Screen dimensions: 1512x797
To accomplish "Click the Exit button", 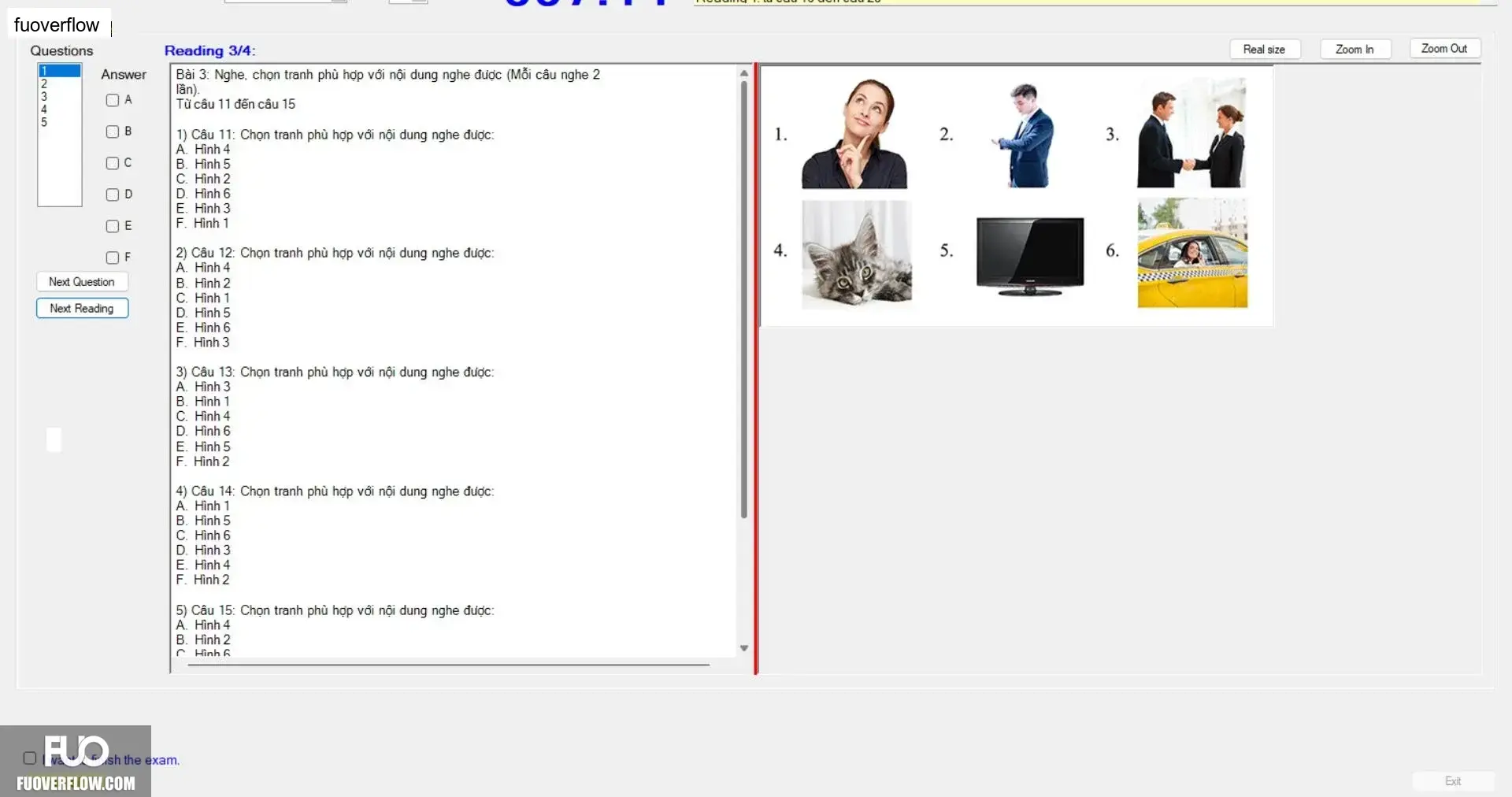I will (x=1453, y=781).
